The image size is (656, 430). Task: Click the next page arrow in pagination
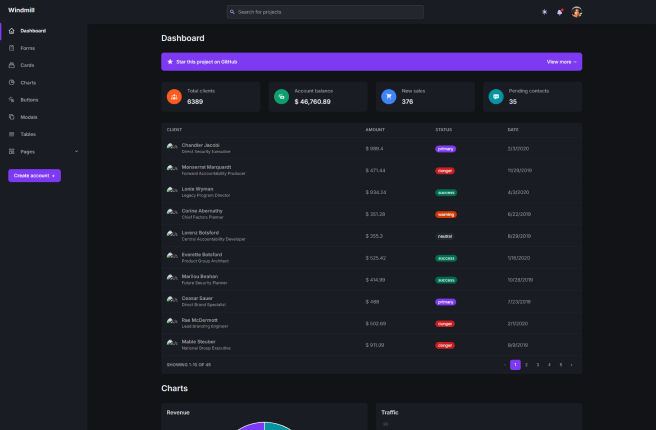[571, 365]
